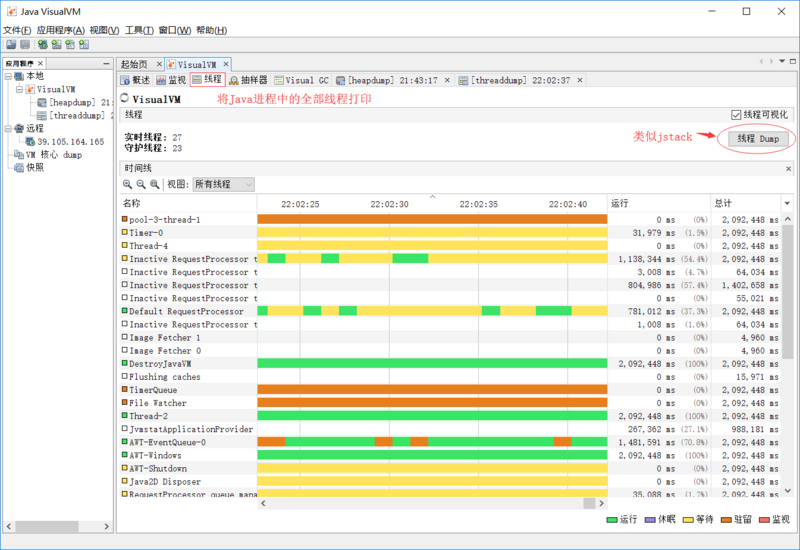
Task: Sort by the 名称 column header
Action: [188, 203]
